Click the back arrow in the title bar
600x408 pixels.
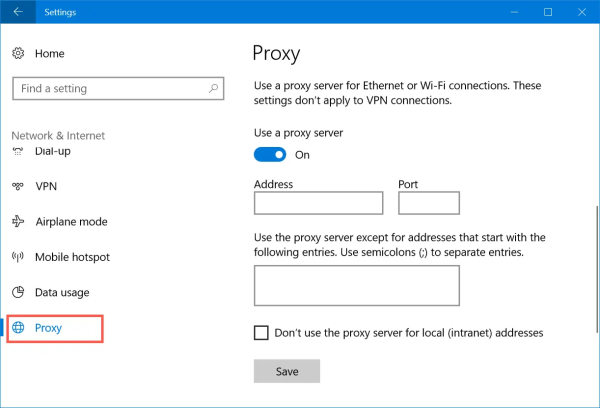tap(17, 13)
